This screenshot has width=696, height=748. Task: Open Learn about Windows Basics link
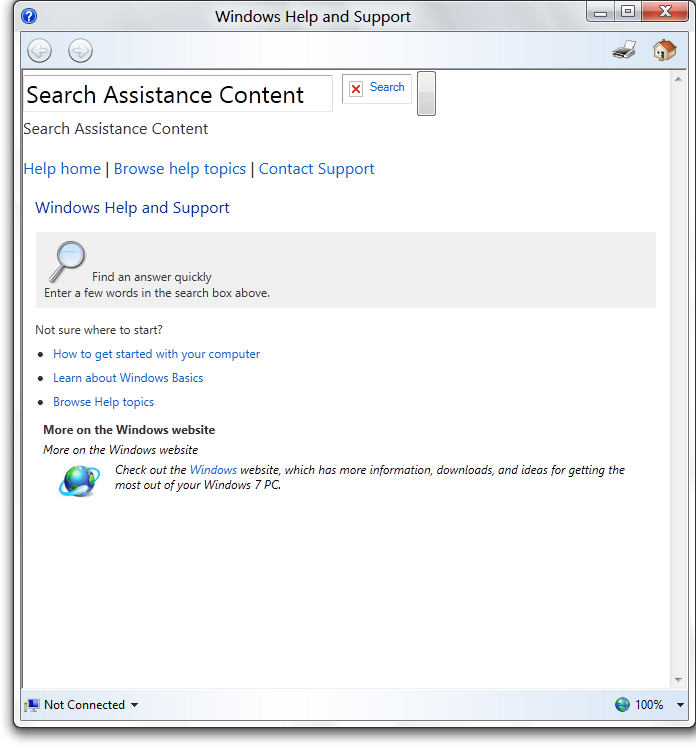(x=128, y=378)
